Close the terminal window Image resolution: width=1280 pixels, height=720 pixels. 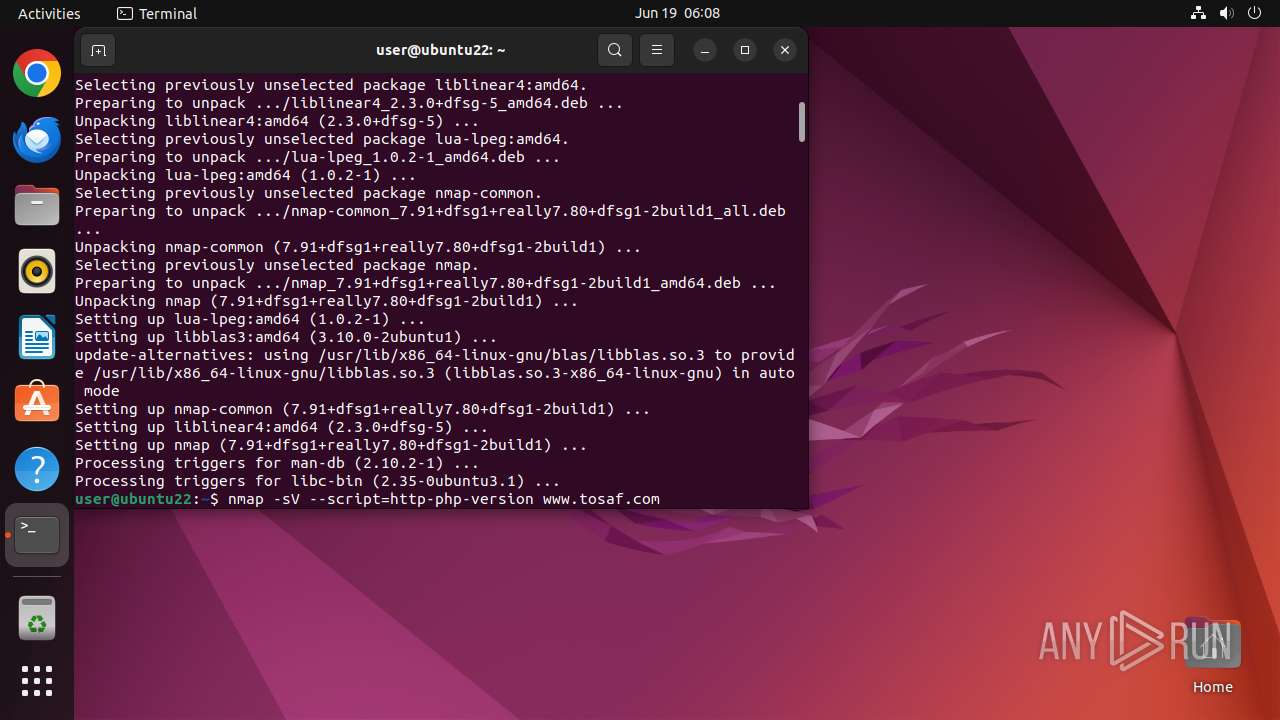click(785, 50)
